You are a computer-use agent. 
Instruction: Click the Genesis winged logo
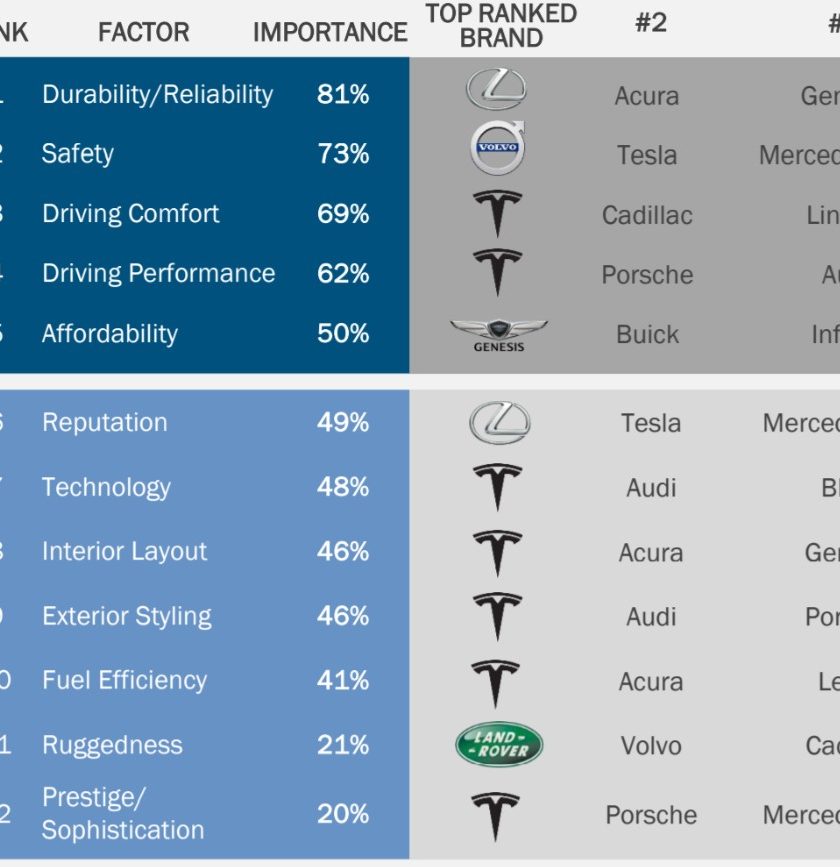[498, 336]
